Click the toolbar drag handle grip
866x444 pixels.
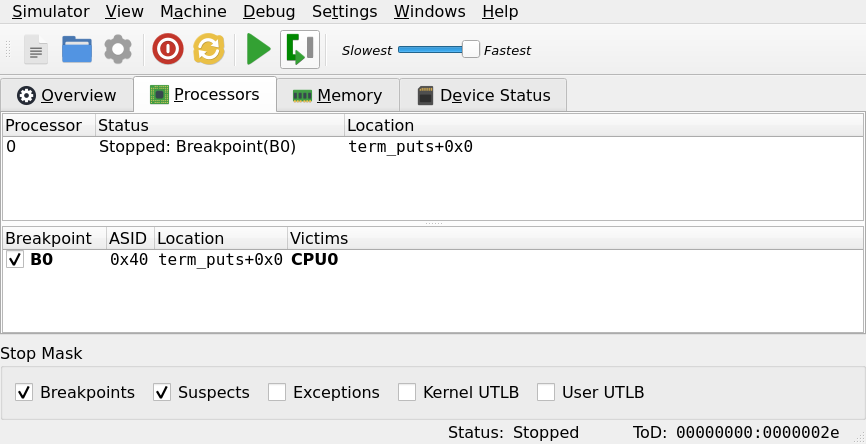(8, 50)
